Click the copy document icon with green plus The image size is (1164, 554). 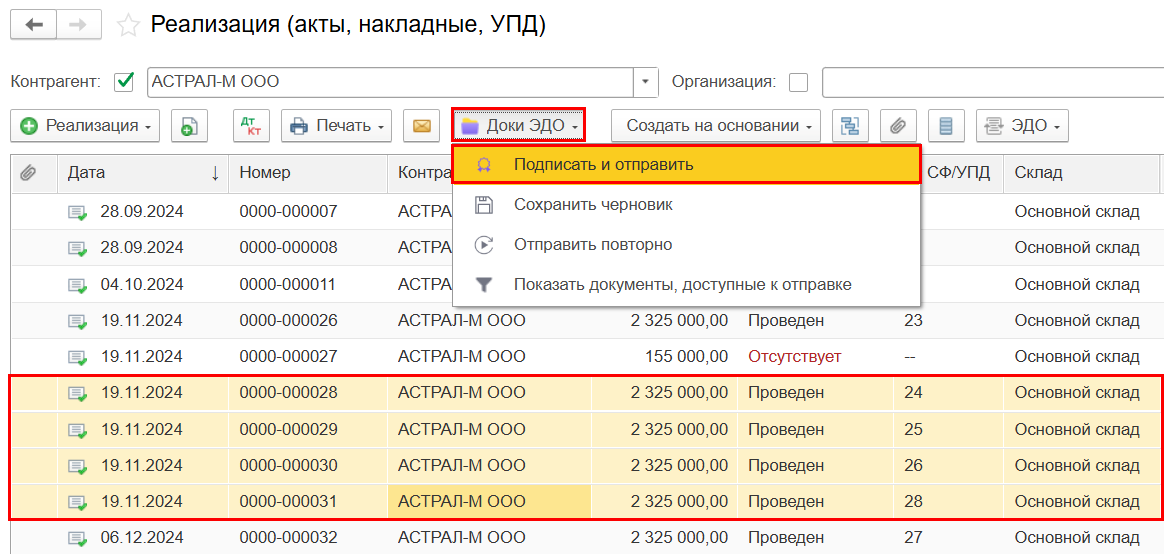(189, 126)
